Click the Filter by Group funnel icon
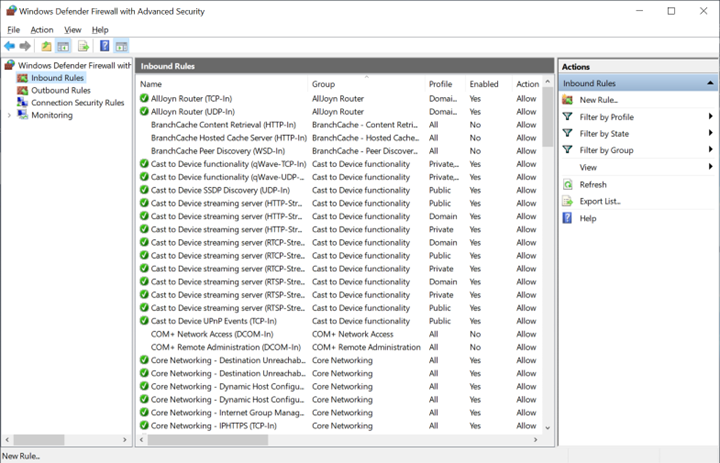Screen dimensions: 720x463 click(568, 150)
